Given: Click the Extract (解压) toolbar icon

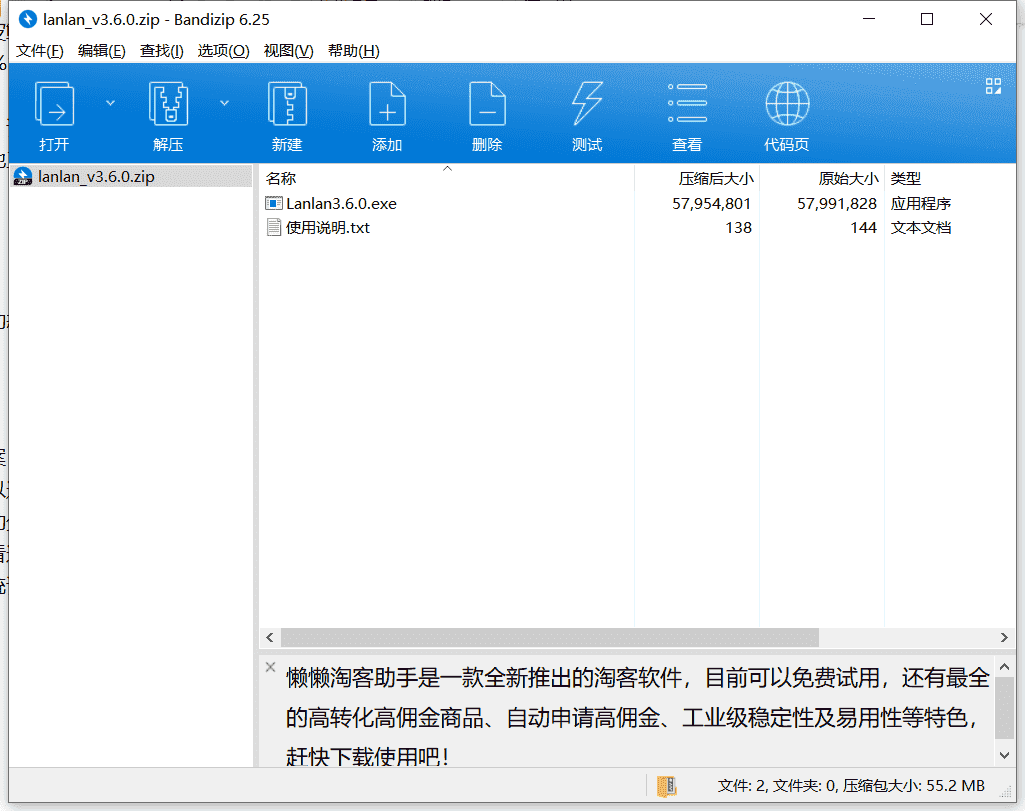Looking at the screenshot, I should point(169,103).
